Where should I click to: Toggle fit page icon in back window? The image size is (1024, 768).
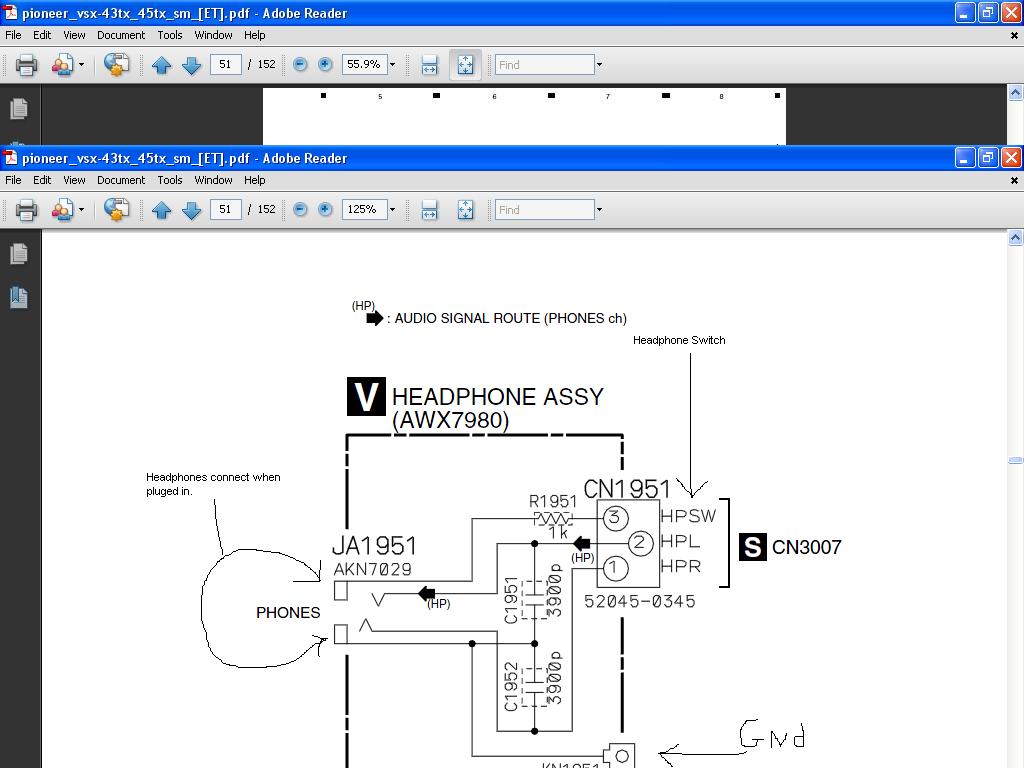point(466,65)
